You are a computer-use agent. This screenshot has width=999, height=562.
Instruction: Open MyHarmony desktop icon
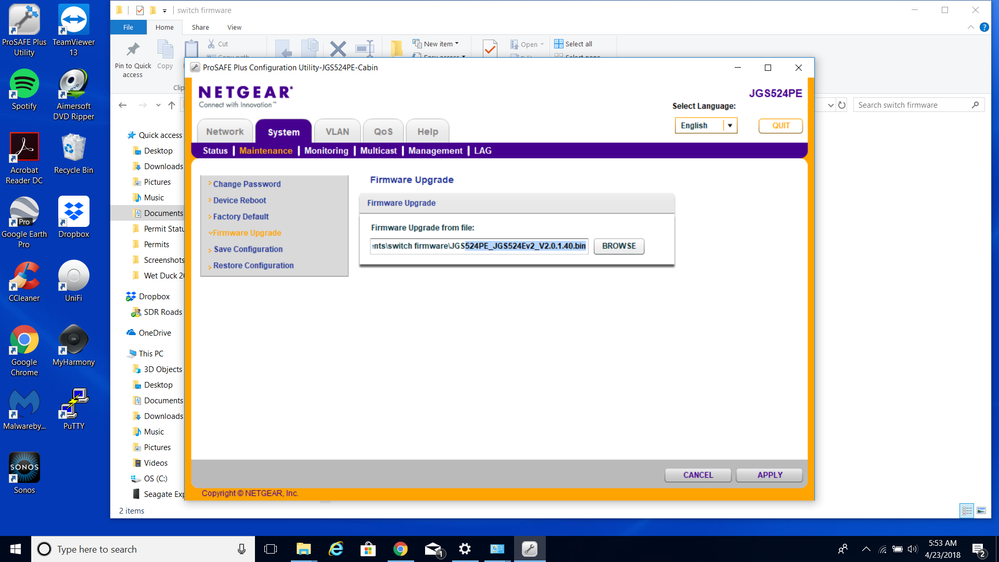[x=73, y=345]
